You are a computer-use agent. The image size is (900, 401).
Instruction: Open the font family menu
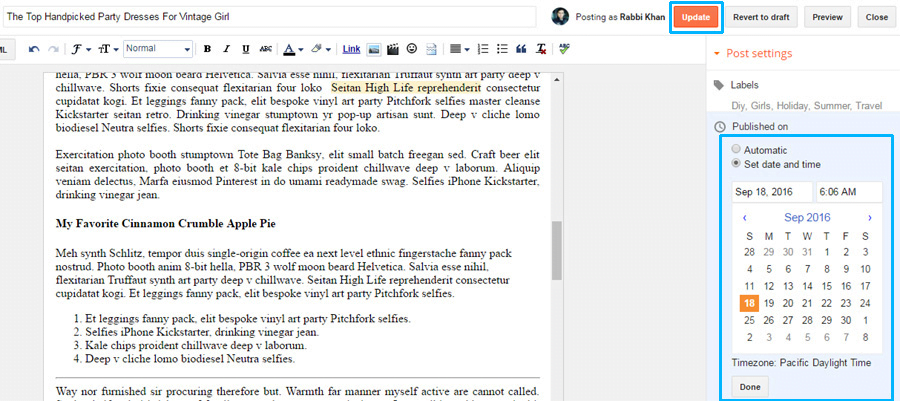(81, 49)
